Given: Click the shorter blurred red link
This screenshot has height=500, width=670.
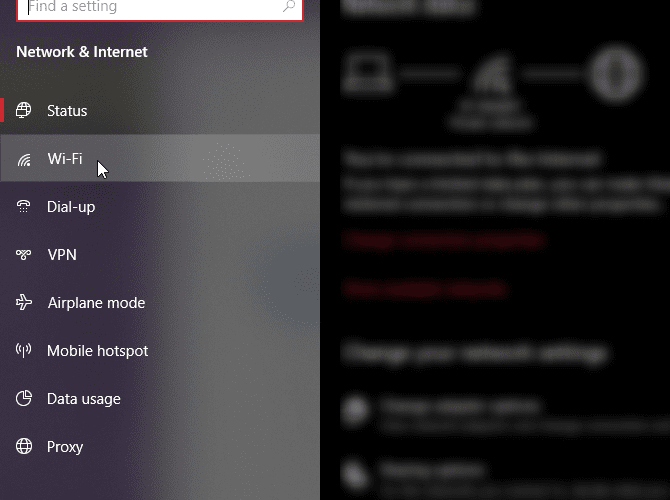Looking at the screenshot, I should point(425,289).
